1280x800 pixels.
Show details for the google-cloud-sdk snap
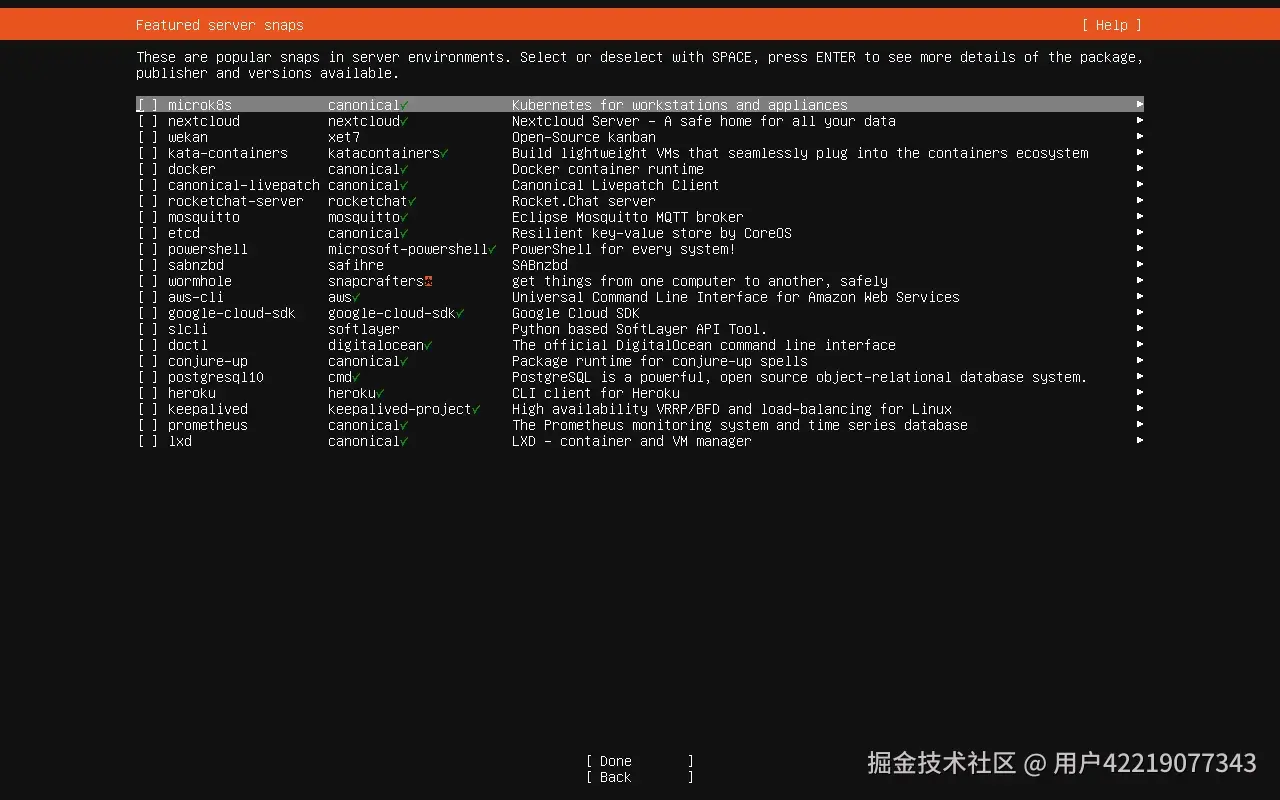[1139, 313]
